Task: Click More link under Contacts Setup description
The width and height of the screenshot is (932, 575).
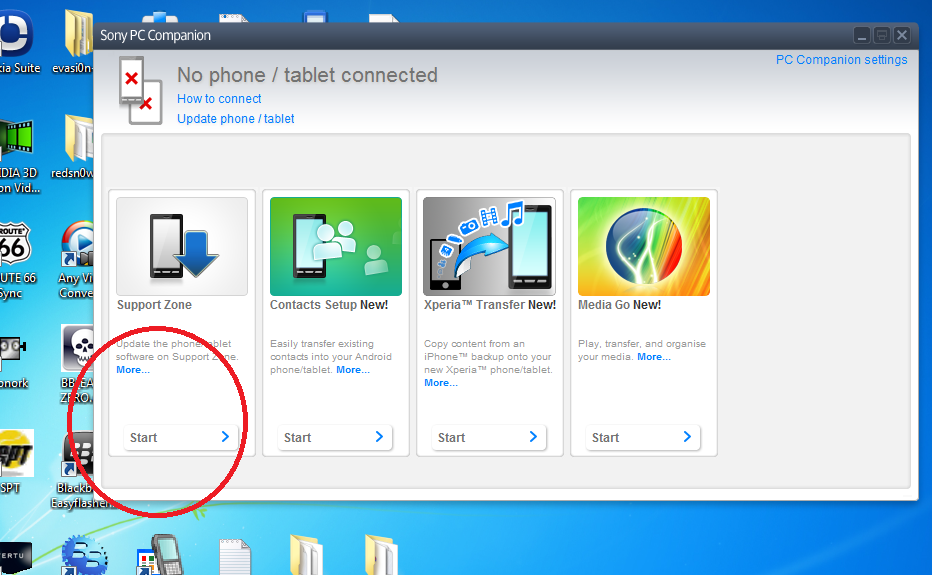Action: coord(352,370)
